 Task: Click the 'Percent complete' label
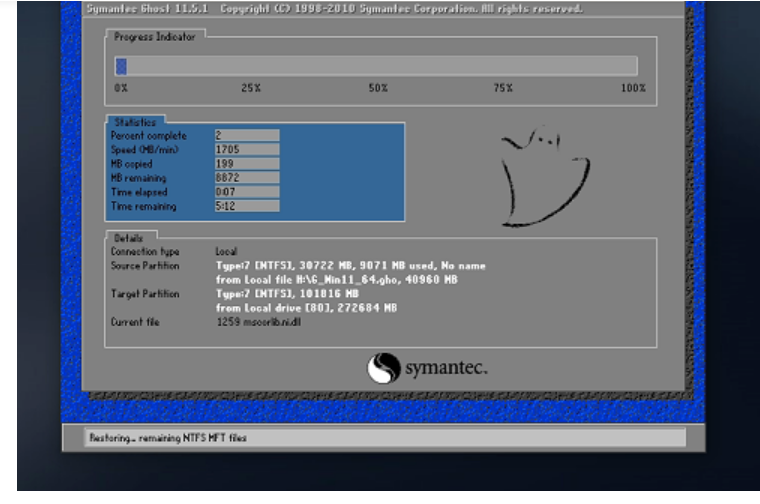(x=148, y=136)
